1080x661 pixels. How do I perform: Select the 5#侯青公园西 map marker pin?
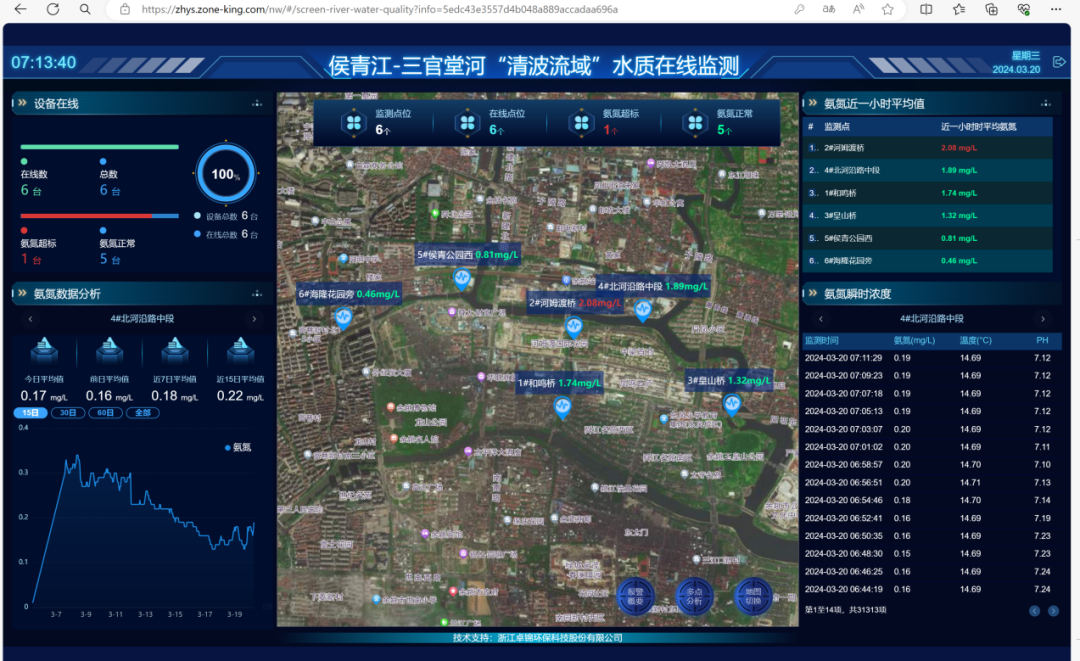[462, 279]
